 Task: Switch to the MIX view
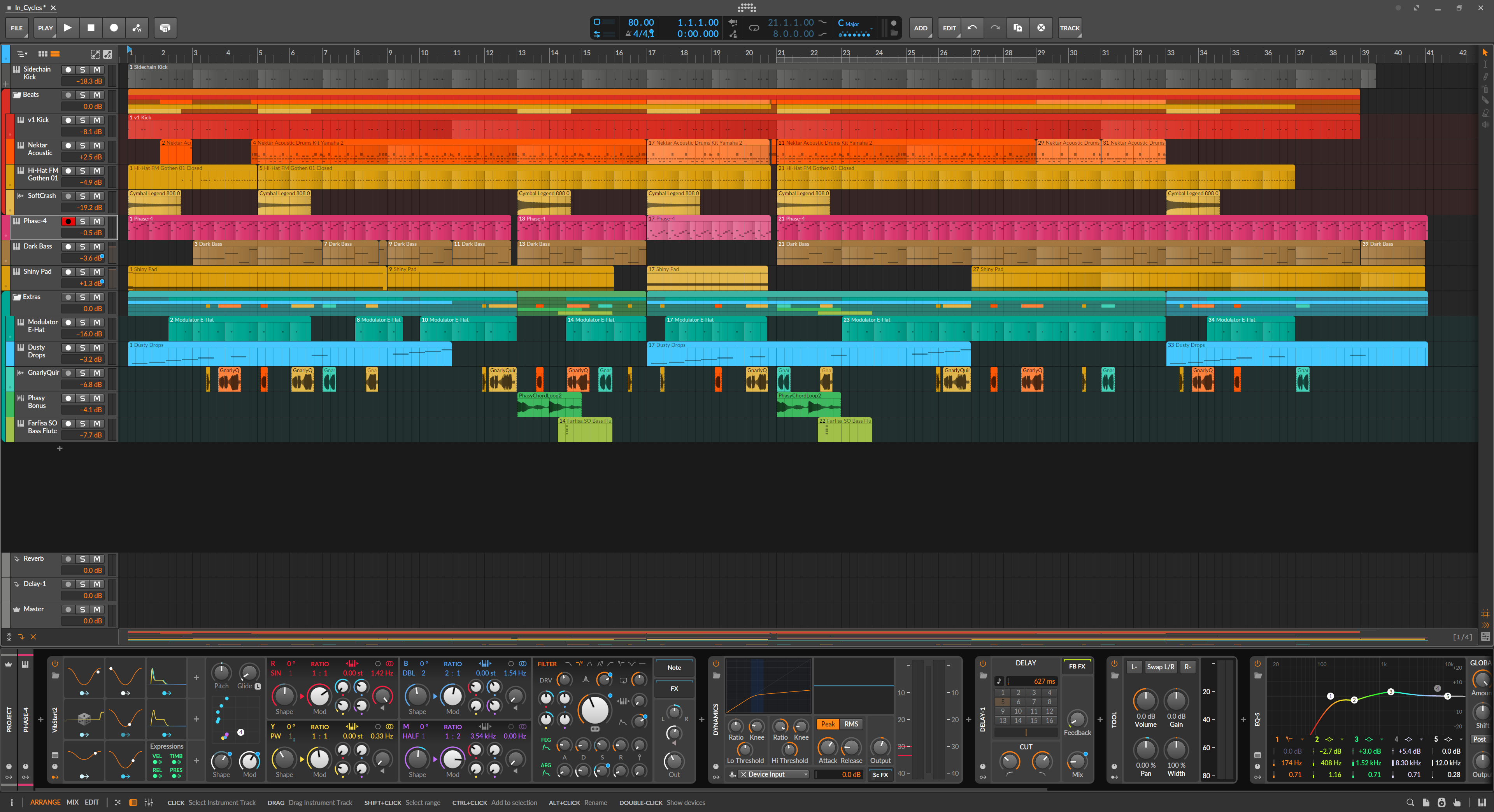72,802
